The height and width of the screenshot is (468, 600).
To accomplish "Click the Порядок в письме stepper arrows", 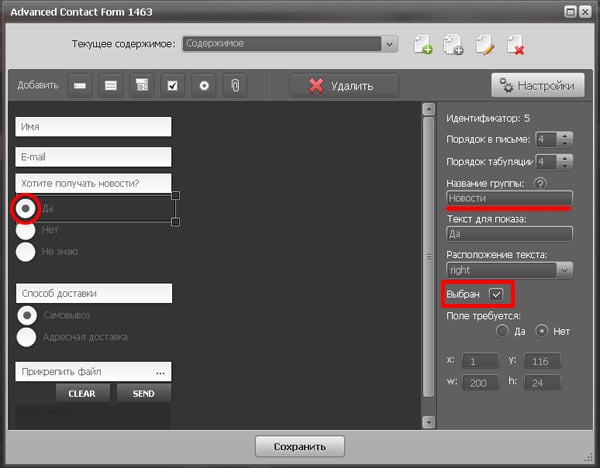I will (565, 139).
